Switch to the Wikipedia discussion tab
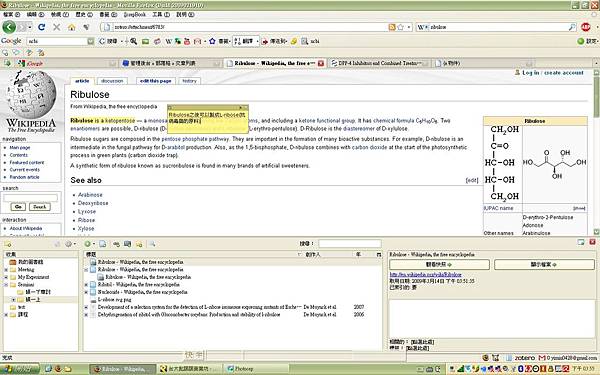The image size is (600, 375). 112,81
